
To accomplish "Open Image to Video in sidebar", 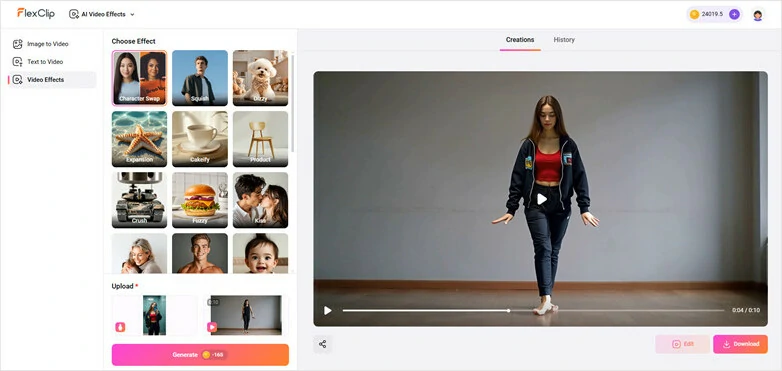I will coord(52,44).
